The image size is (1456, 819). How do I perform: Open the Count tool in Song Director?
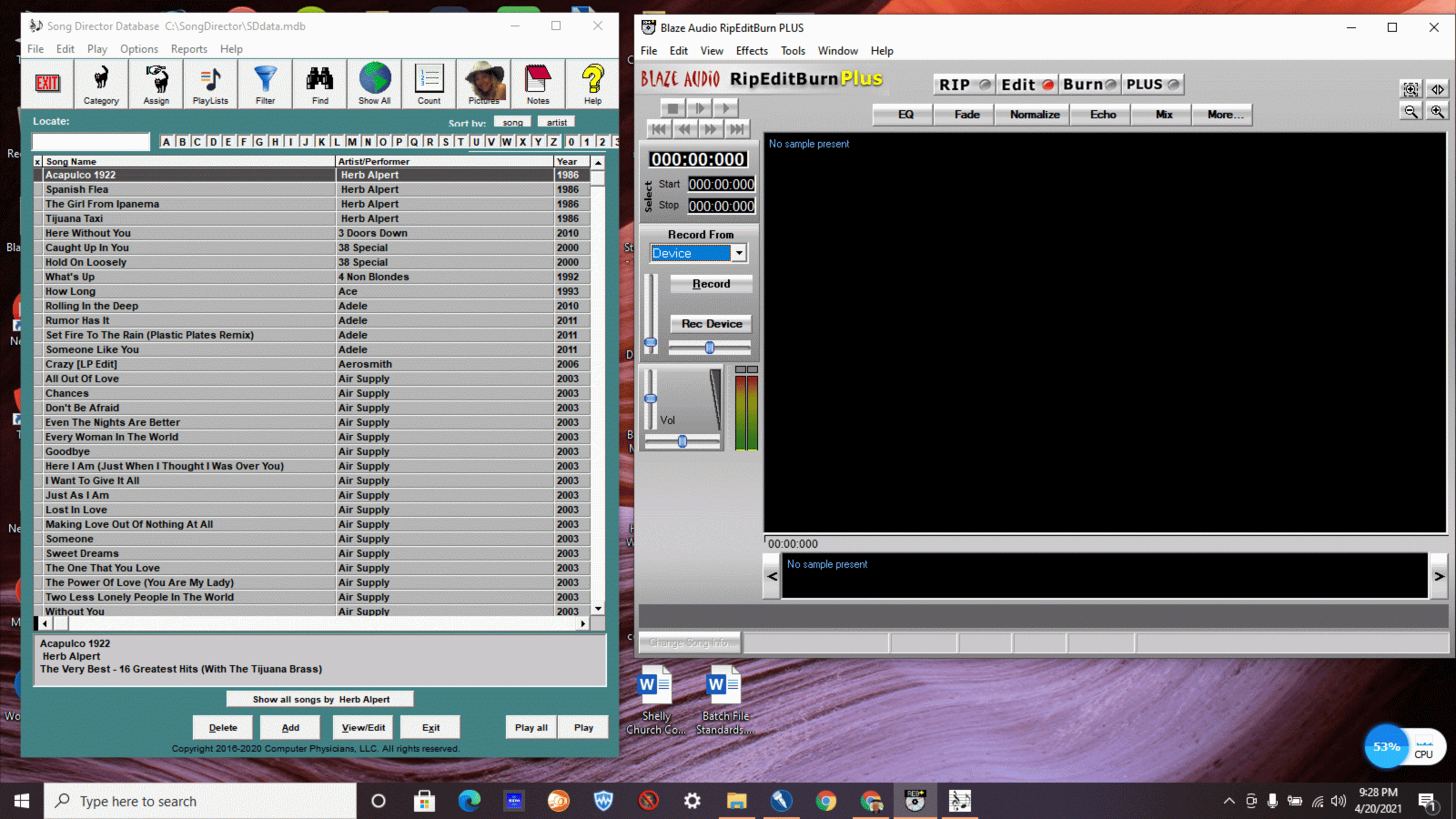(x=429, y=85)
